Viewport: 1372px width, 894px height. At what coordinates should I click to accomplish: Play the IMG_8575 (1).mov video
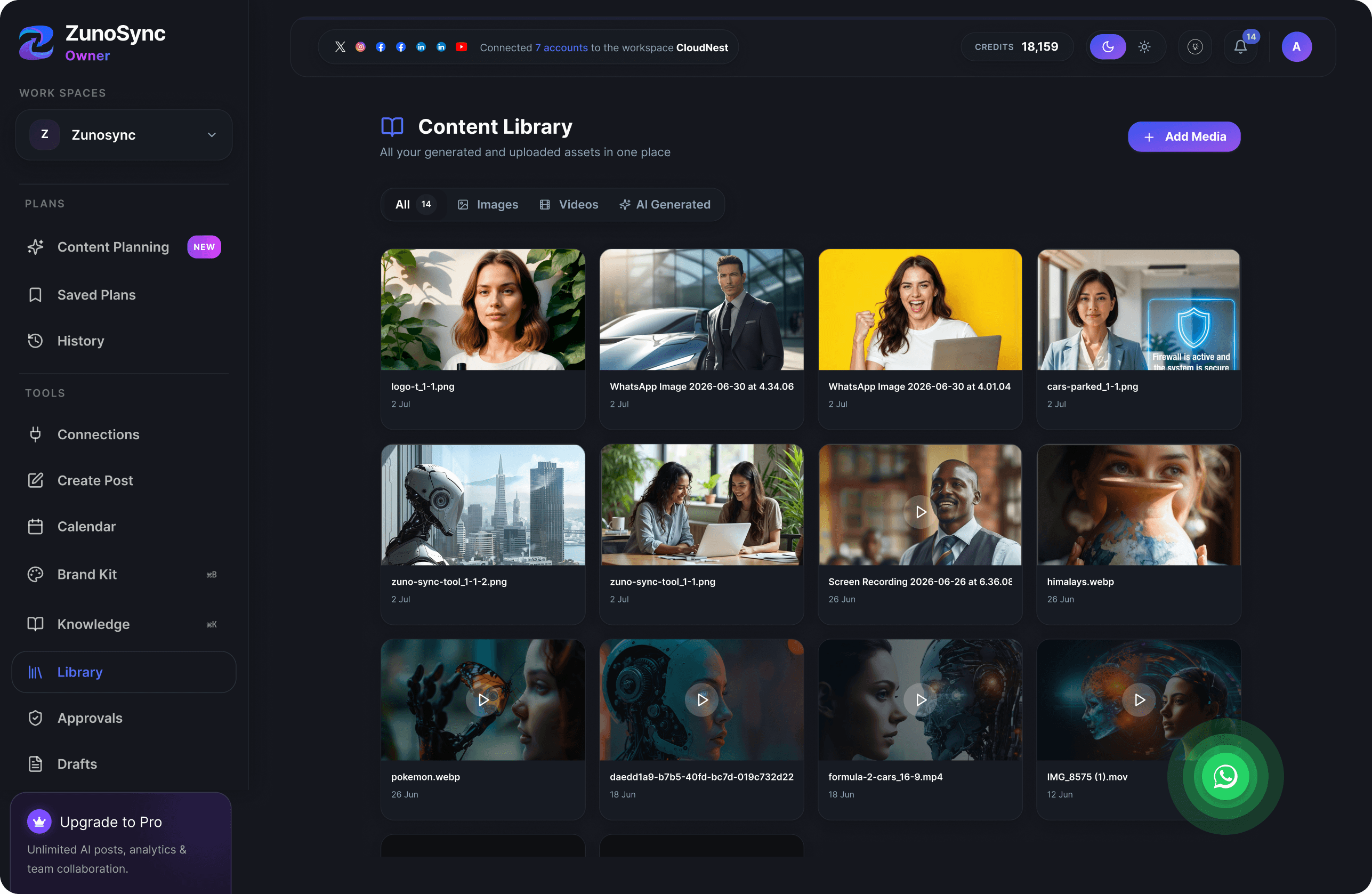coord(1139,700)
